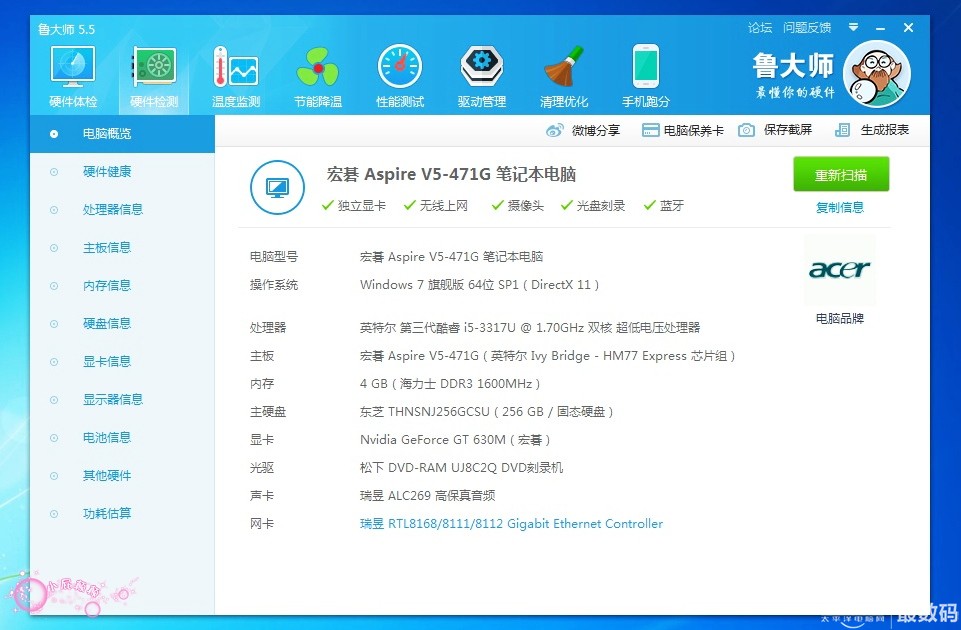
Task: Click the 鲁大师 5.5 window title
Action: (66, 29)
